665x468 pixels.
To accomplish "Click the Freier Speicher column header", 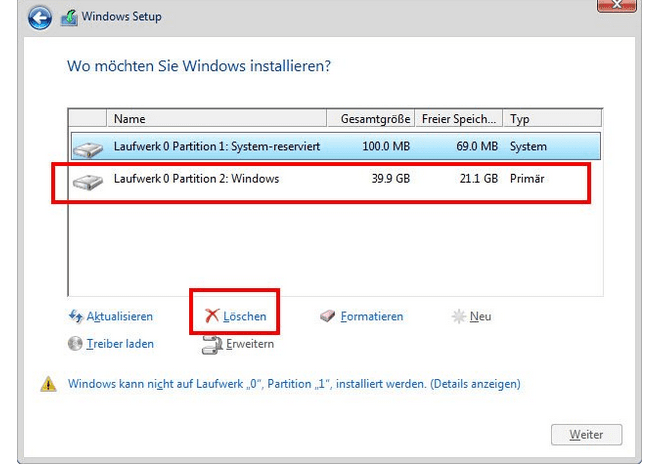I will pos(459,119).
